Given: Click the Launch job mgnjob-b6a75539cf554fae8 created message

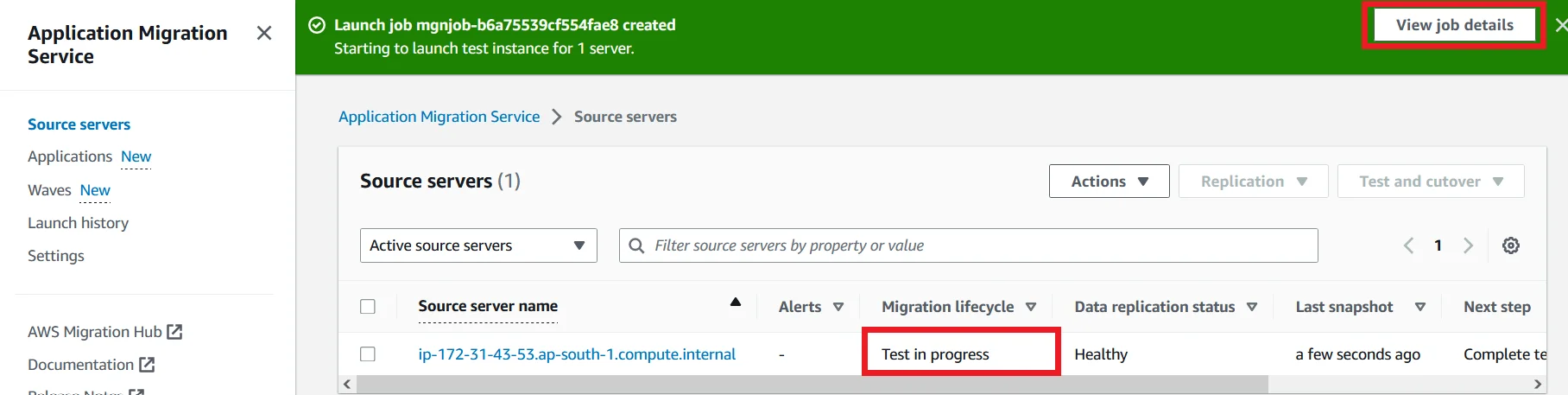Looking at the screenshot, I should coord(505,25).
